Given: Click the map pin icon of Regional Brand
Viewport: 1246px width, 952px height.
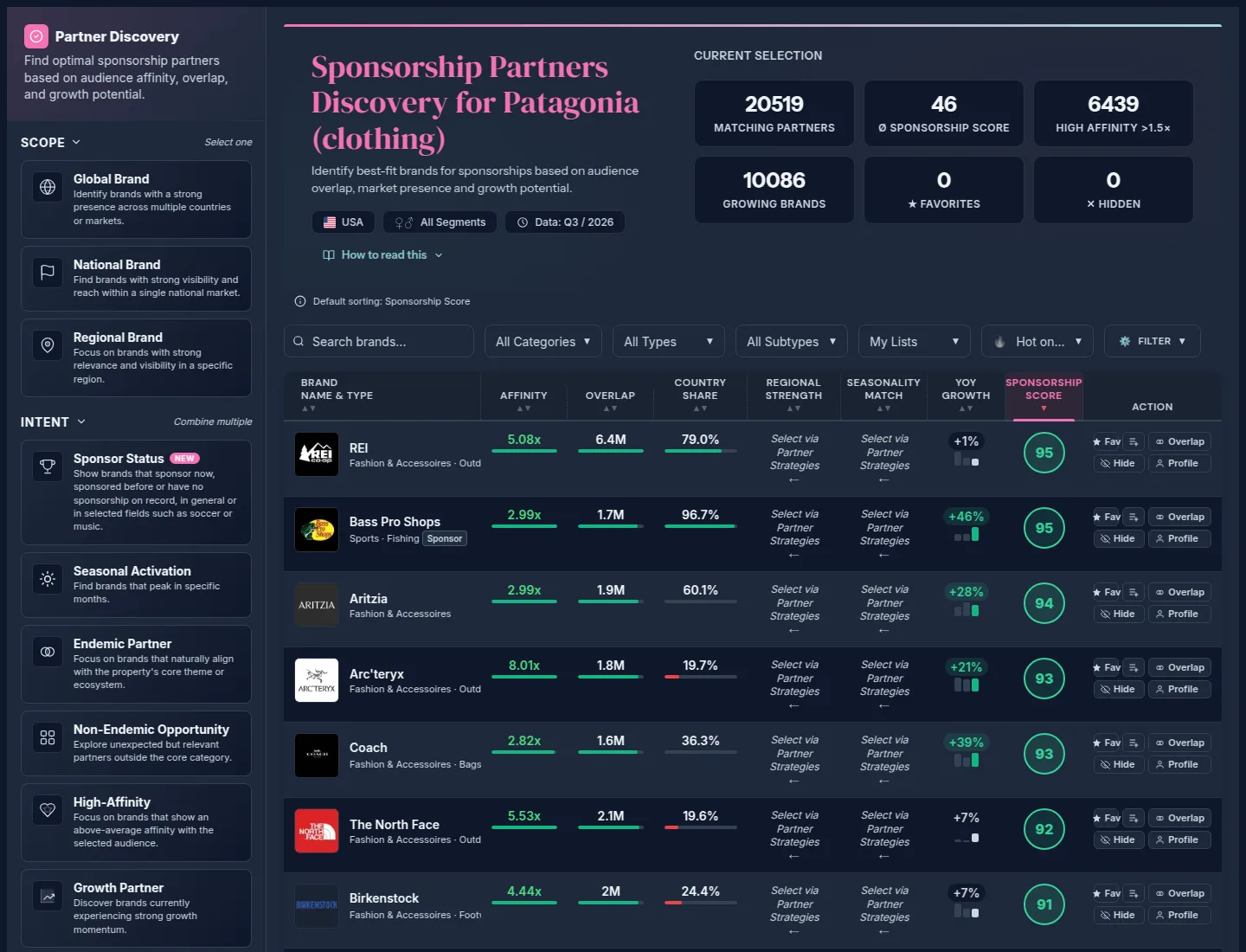Looking at the screenshot, I should 48,345.
